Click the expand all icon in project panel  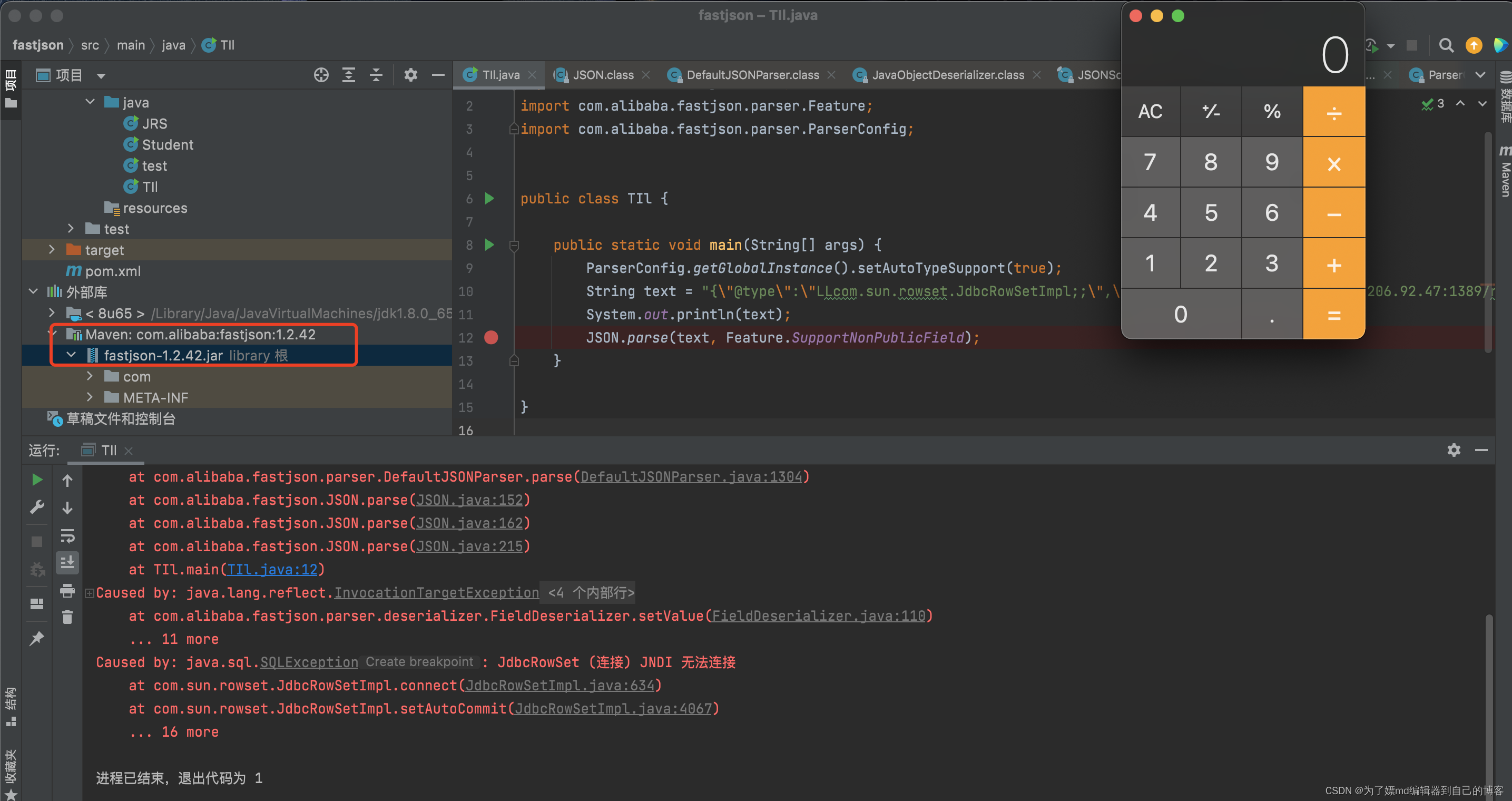(x=349, y=75)
